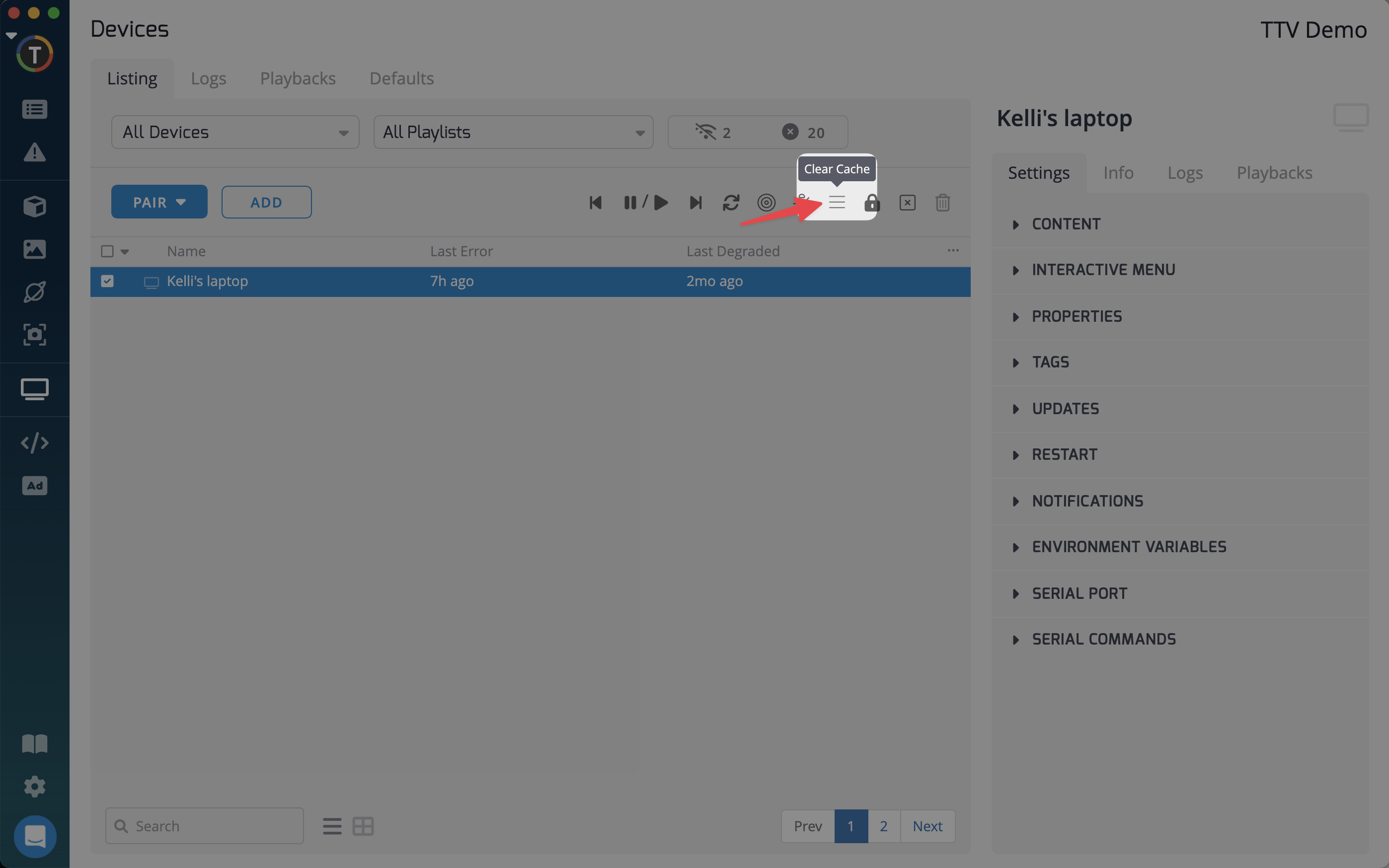The image size is (1389, 868).
Task: Switch to the Playbacks tab in Devices
Action: click(x=298, y=78)
